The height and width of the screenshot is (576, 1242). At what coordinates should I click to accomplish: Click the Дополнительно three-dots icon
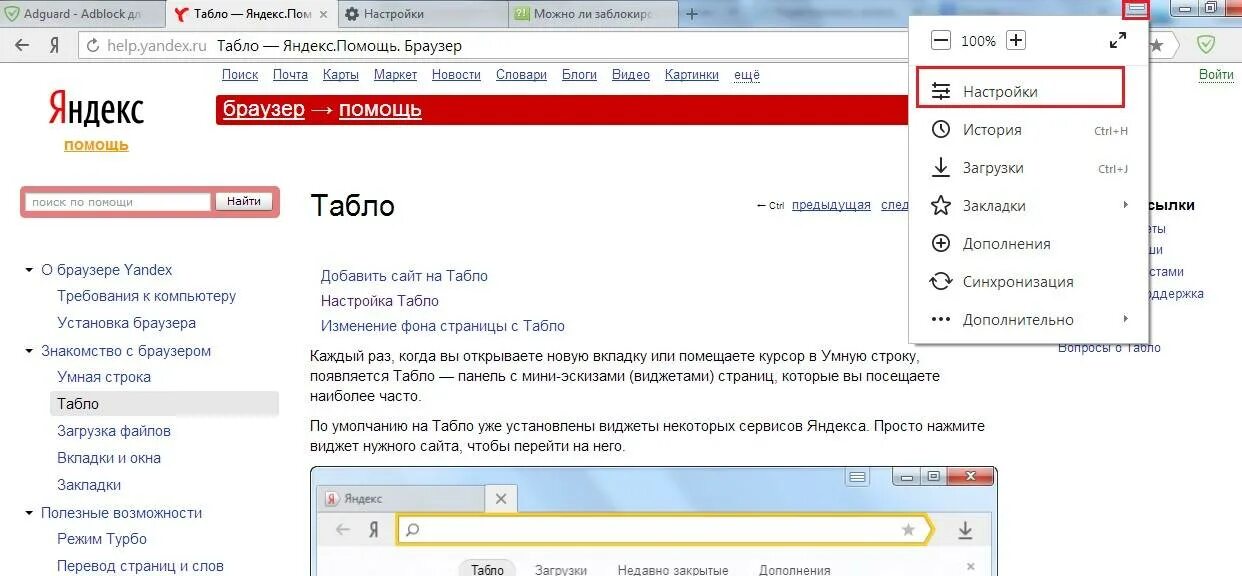(941, 320)
